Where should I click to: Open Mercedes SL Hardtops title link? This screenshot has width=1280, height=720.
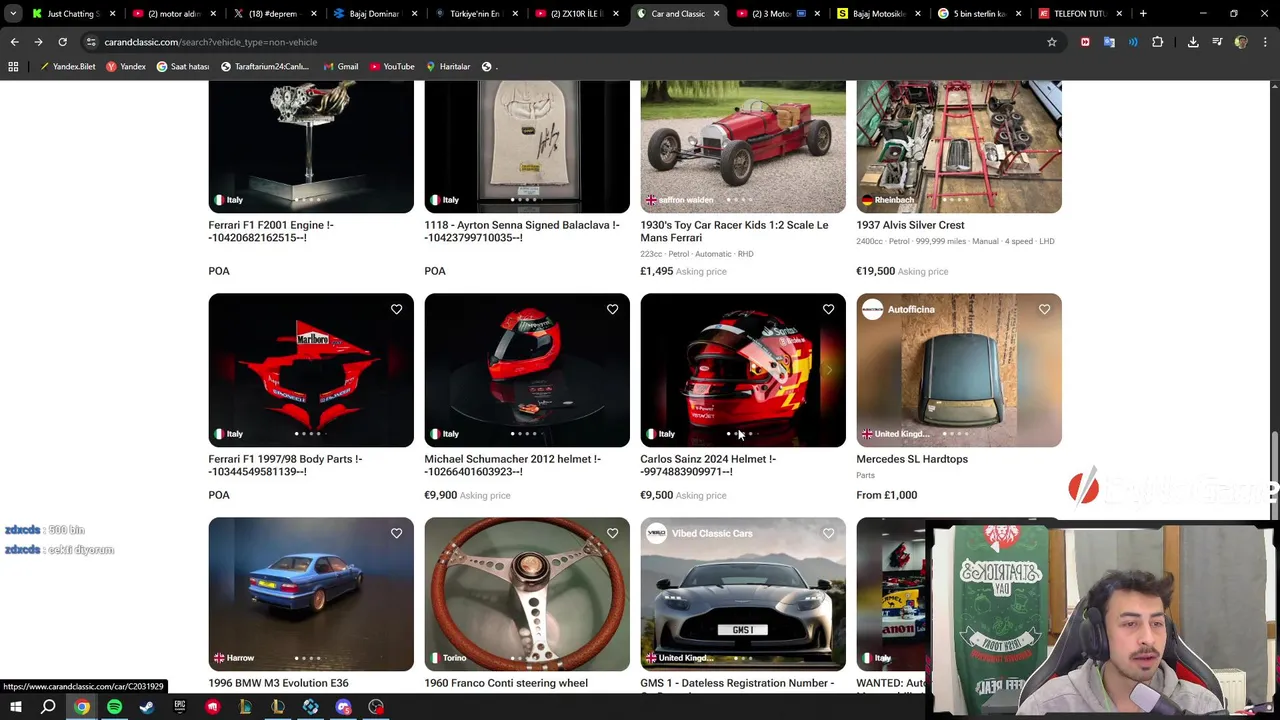(912, 459)
